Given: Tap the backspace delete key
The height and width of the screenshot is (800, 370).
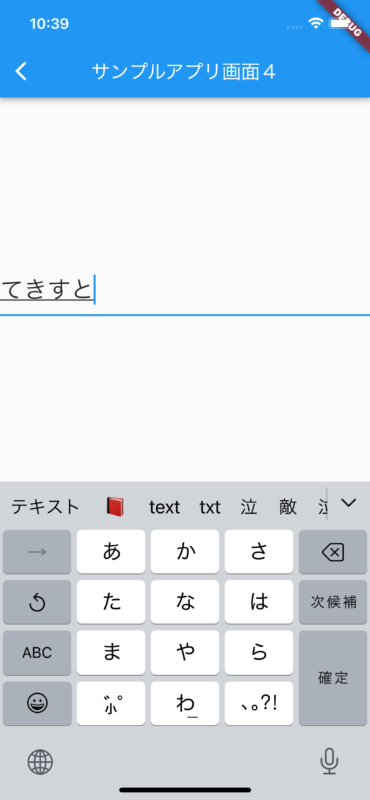Looking at the screenshot, I should (333, 552).
